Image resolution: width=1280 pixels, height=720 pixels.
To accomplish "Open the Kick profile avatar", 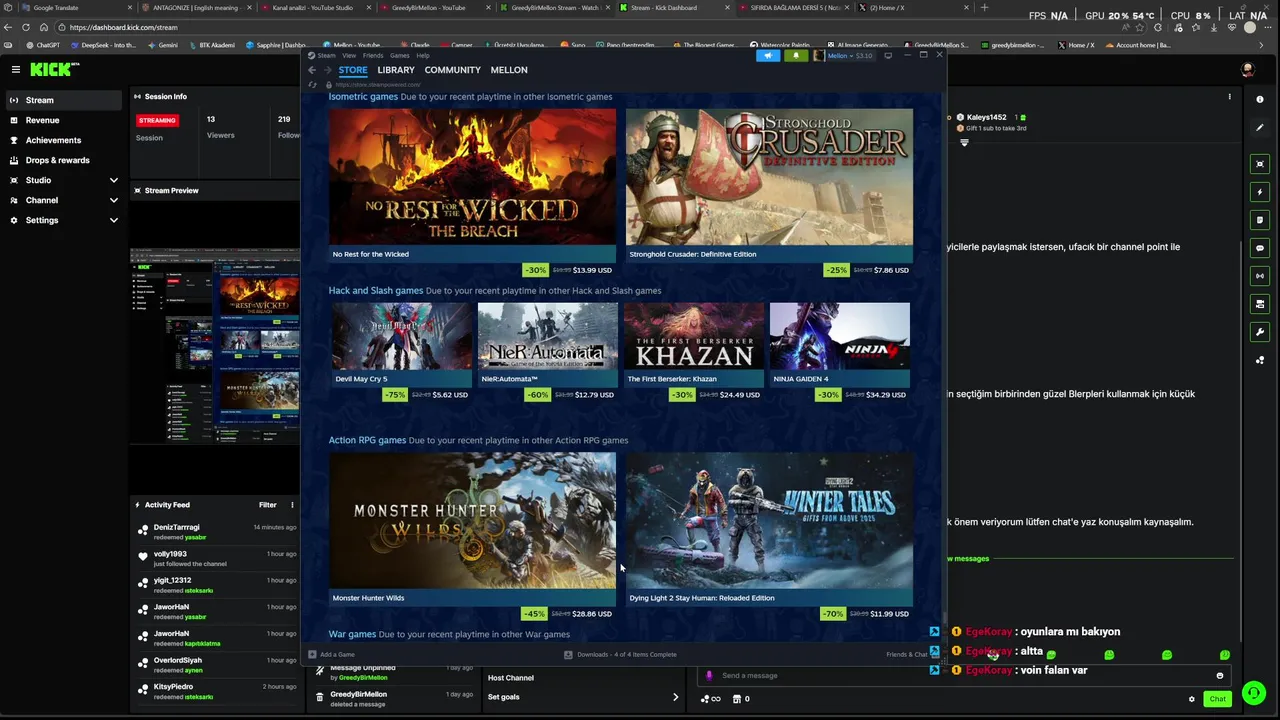I will 1247,70.
